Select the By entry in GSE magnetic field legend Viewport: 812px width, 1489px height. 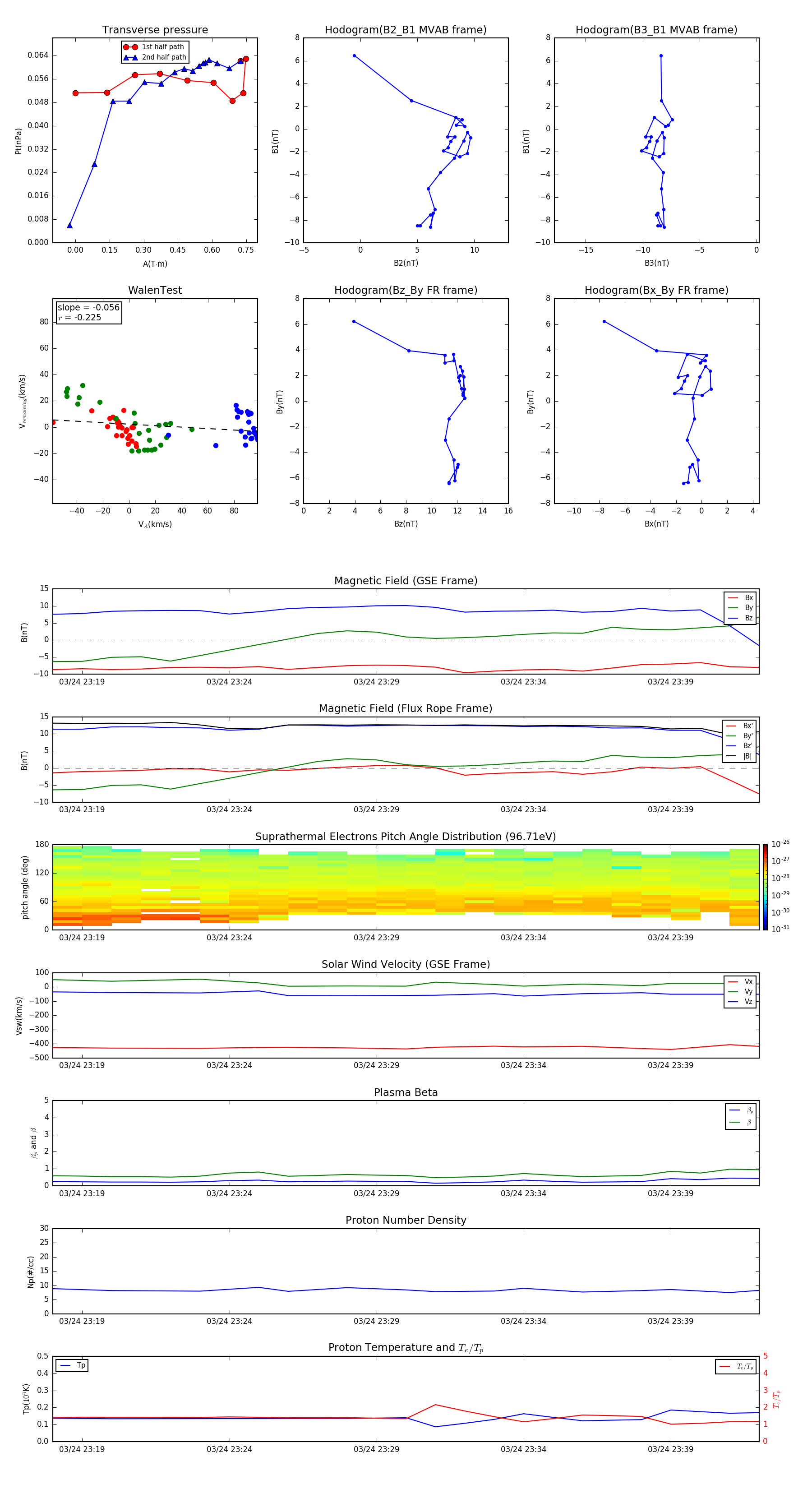[740, 608]
